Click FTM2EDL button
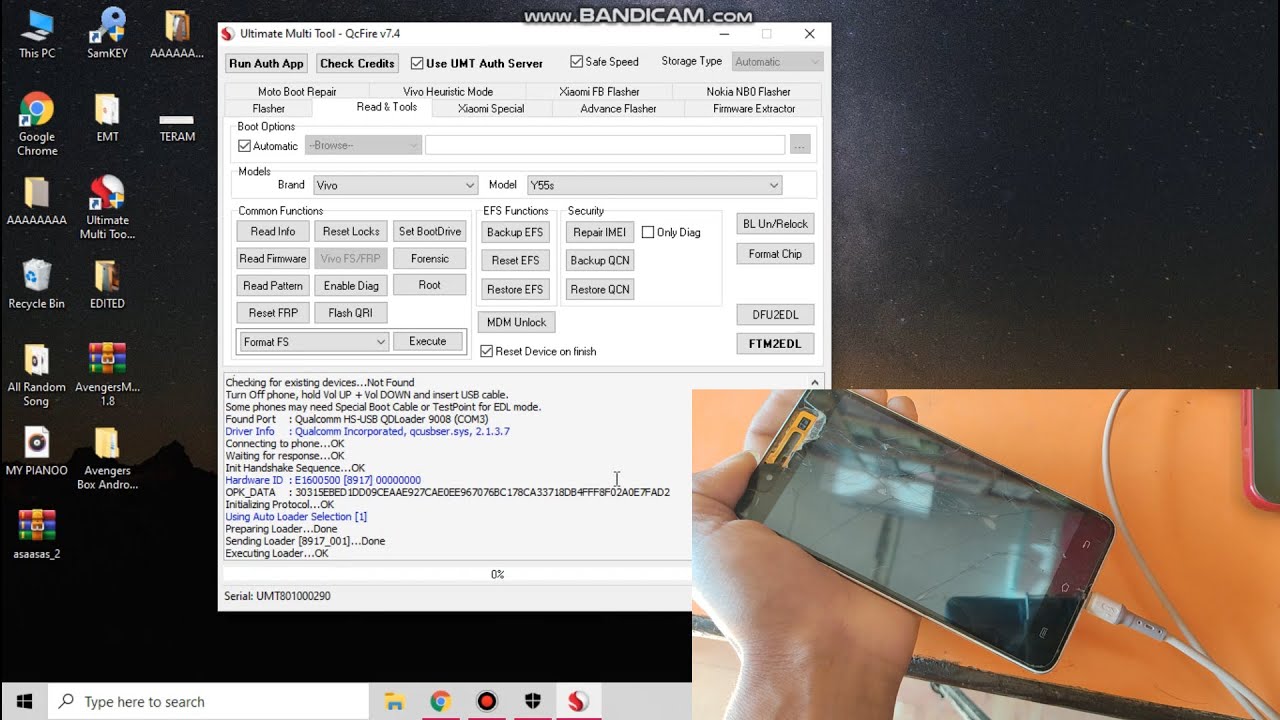The height and width of the screenshot is (720, 1280). (x=775, y=343)
